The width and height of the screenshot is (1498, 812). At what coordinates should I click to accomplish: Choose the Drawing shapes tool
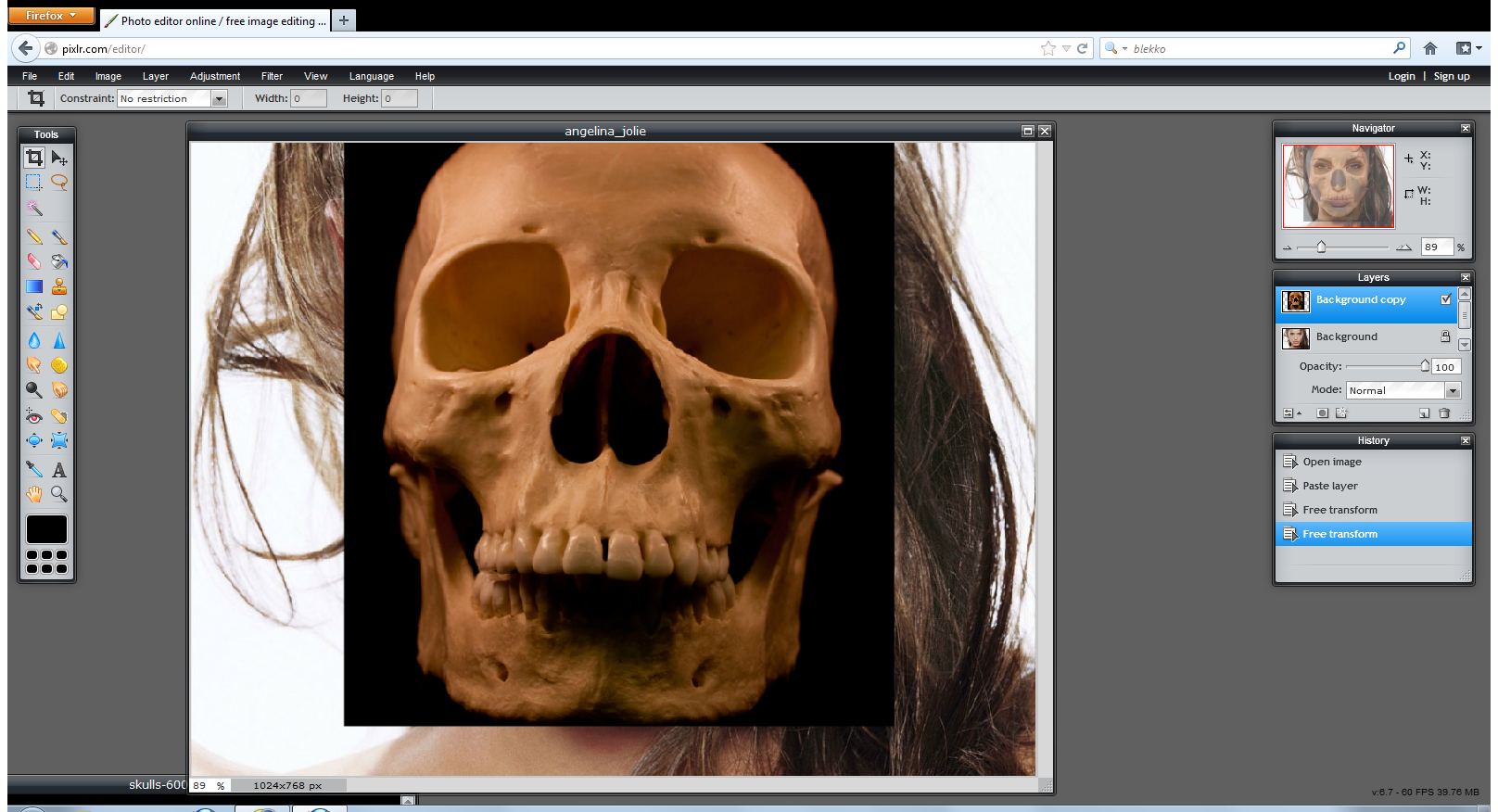point(59,311)
